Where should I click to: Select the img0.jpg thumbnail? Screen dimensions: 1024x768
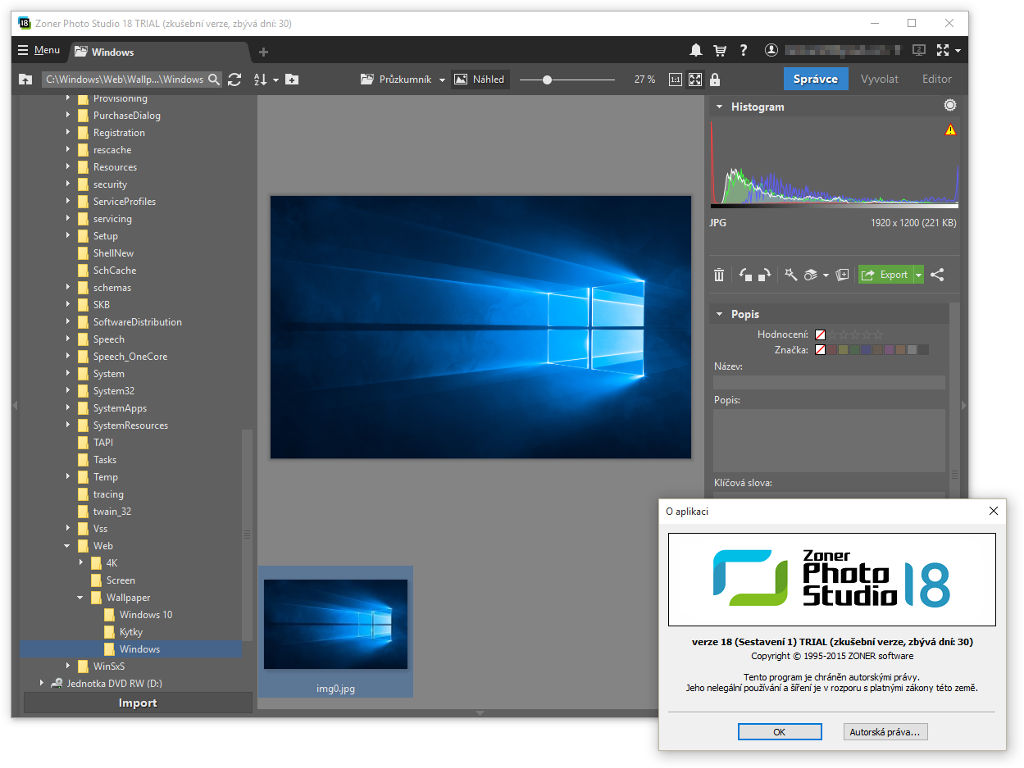pyautogui.click(x=336, y=631)
